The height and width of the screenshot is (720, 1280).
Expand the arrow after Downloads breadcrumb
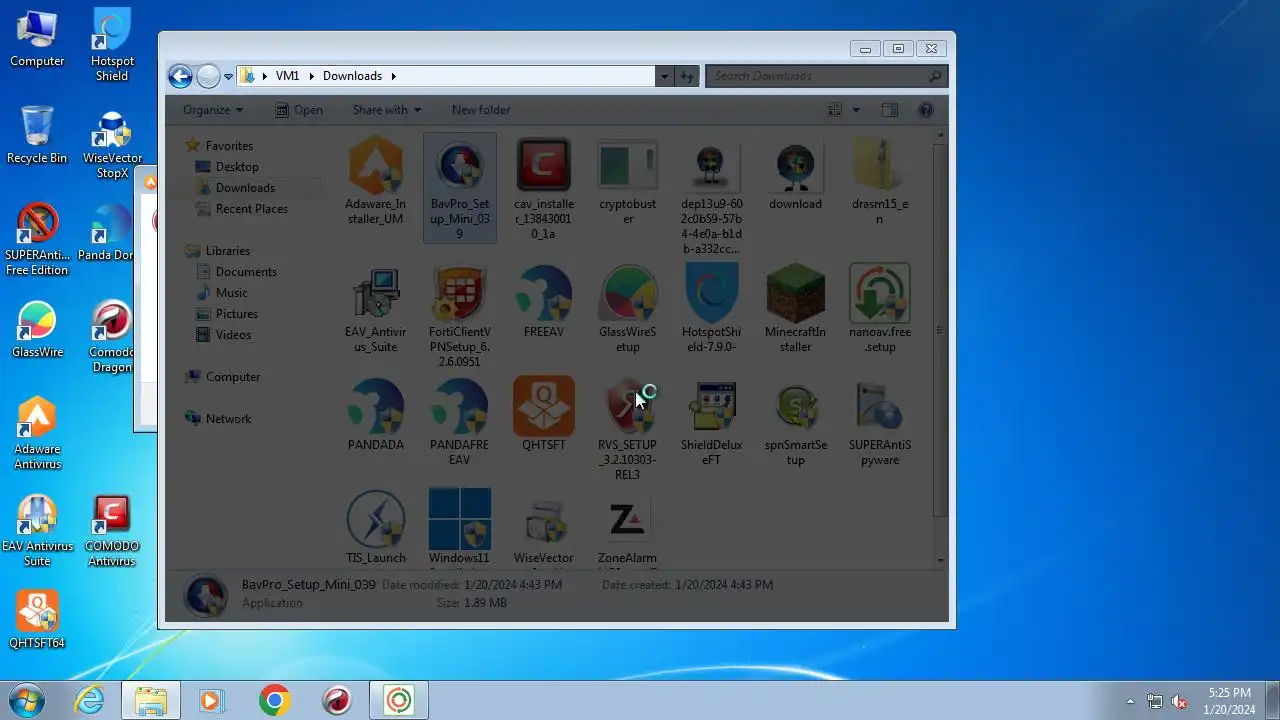coord(394,76)
